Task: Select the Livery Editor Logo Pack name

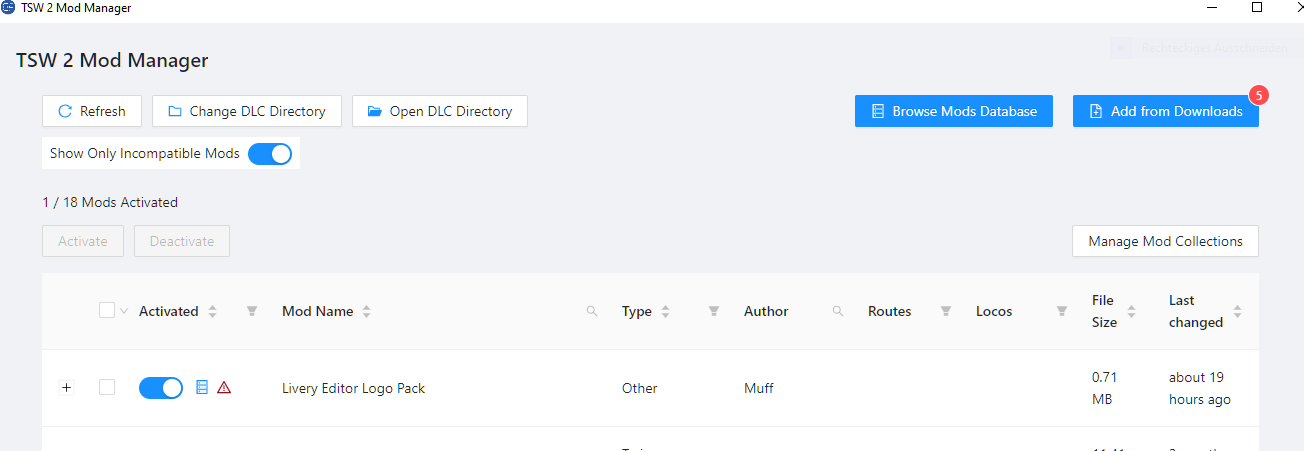Action: (x=354, y=388)
